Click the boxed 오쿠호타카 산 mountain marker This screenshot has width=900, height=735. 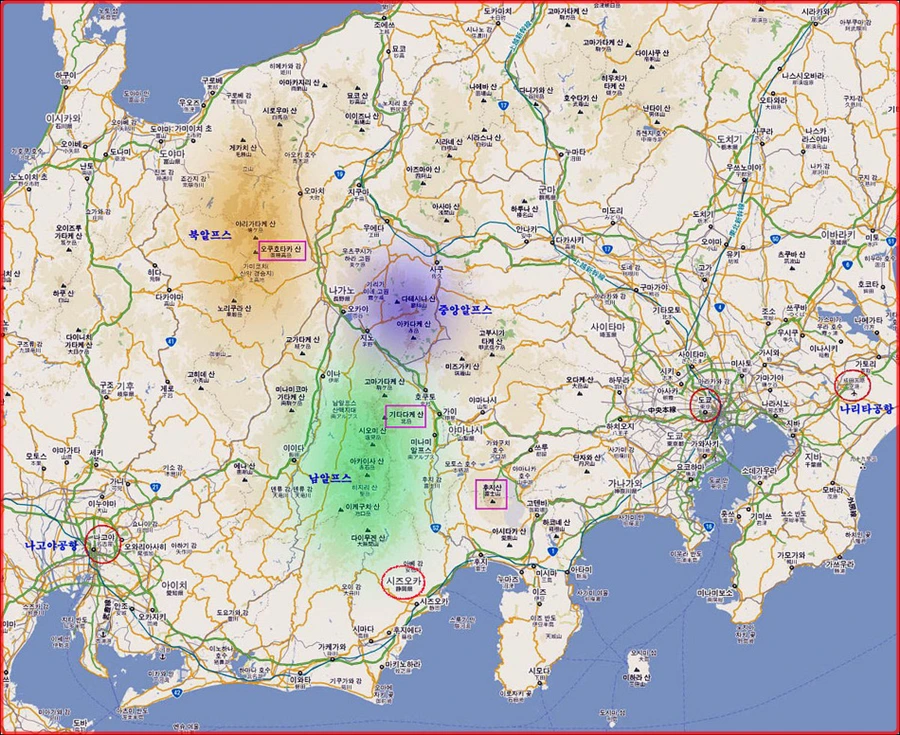coord(283,250)
